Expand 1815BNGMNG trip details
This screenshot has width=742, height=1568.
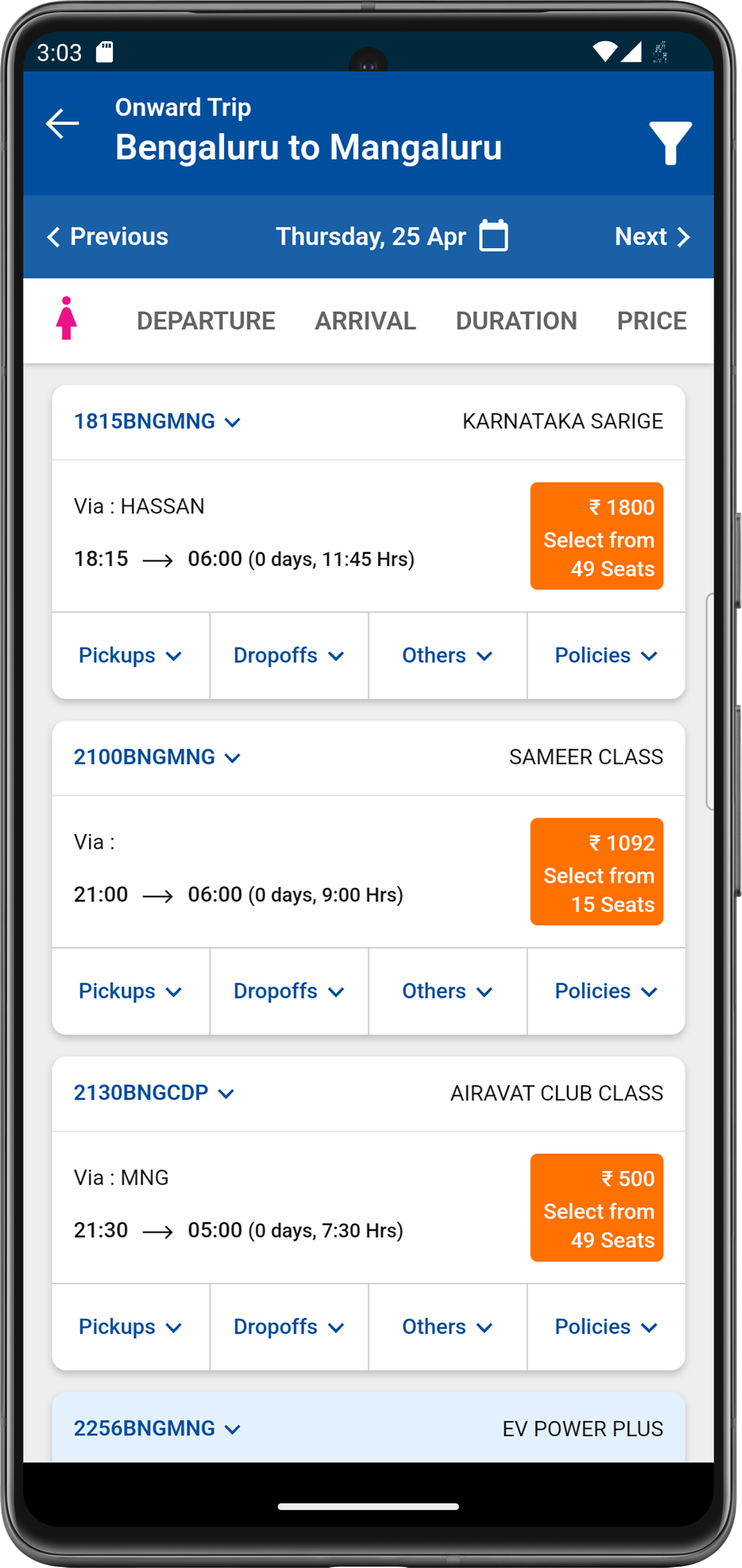coord(157,421)
